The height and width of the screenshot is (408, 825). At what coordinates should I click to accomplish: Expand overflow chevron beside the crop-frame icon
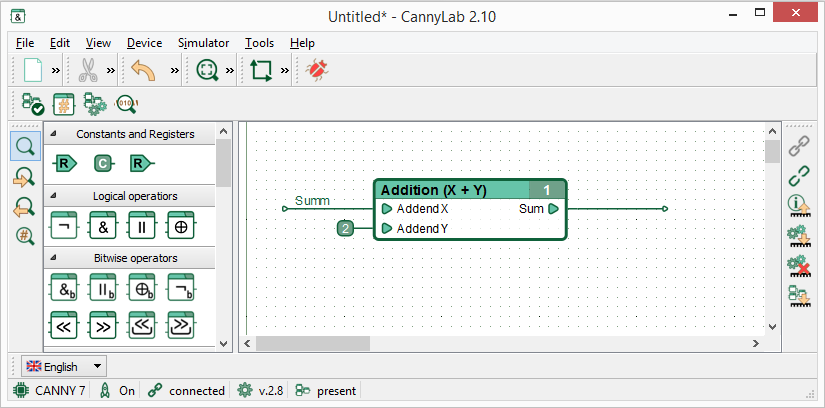(285, 70)
